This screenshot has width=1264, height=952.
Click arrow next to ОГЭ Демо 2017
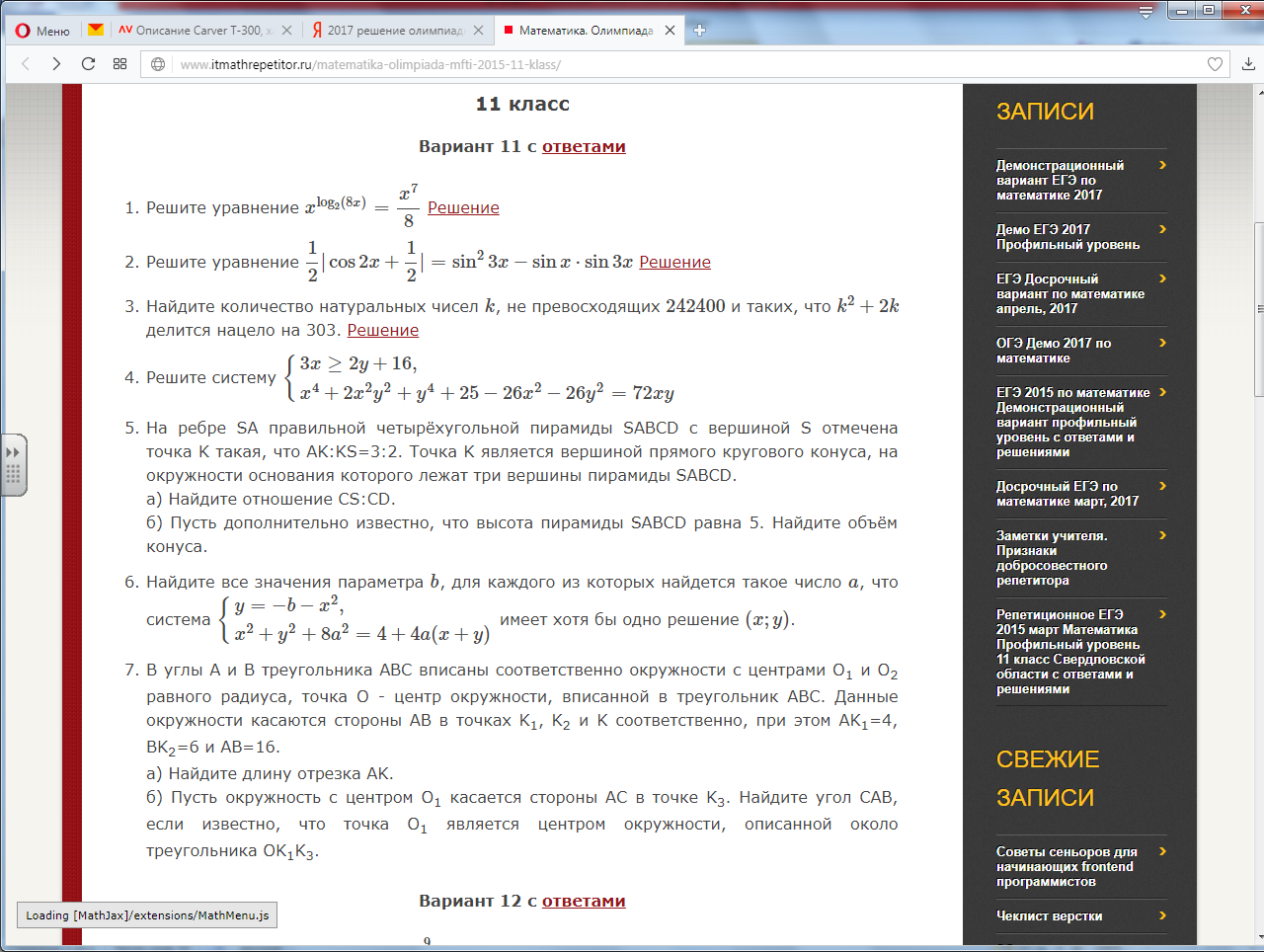[x=1162, y=343]
